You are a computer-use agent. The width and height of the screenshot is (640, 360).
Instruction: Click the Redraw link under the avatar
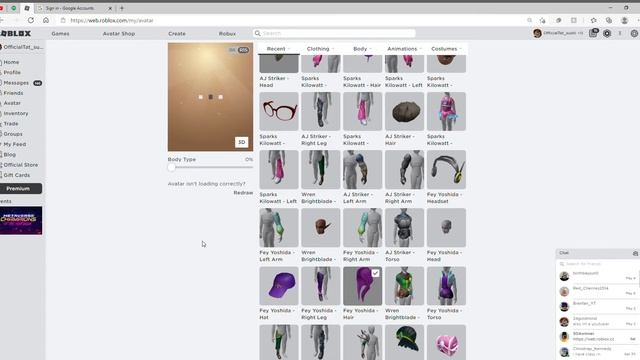(243, 193)
